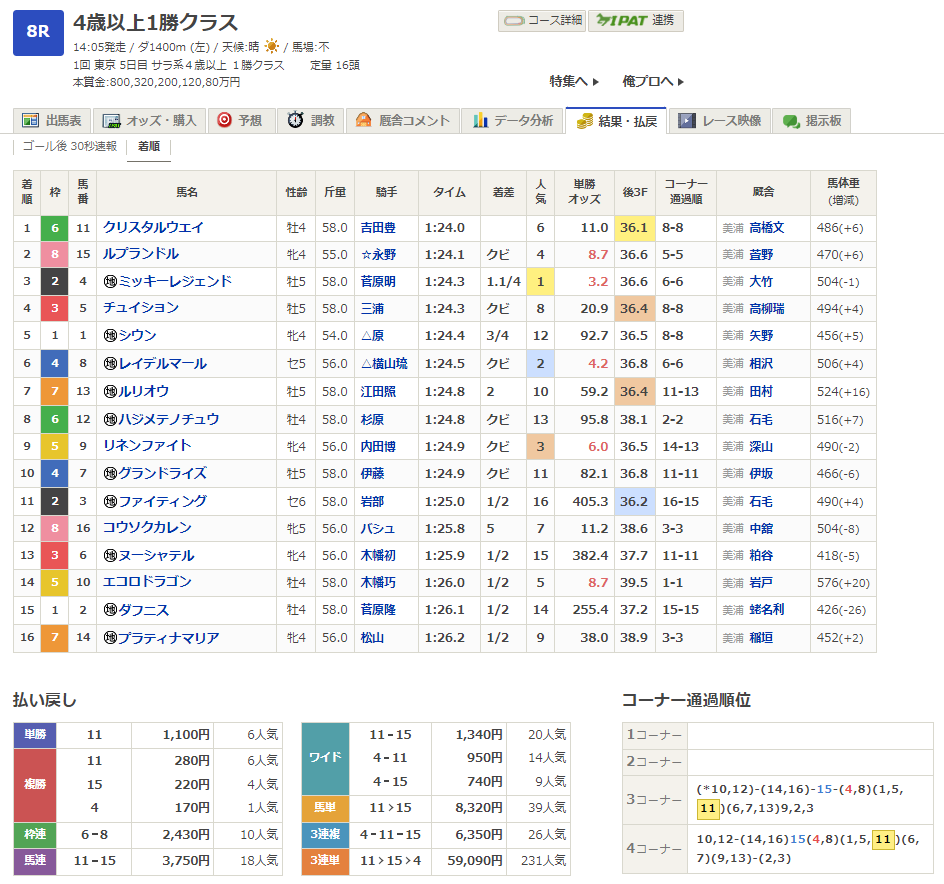Click the table icon on the 出馬表 tab
944x884 pixels.
click(x=30, y=120)
